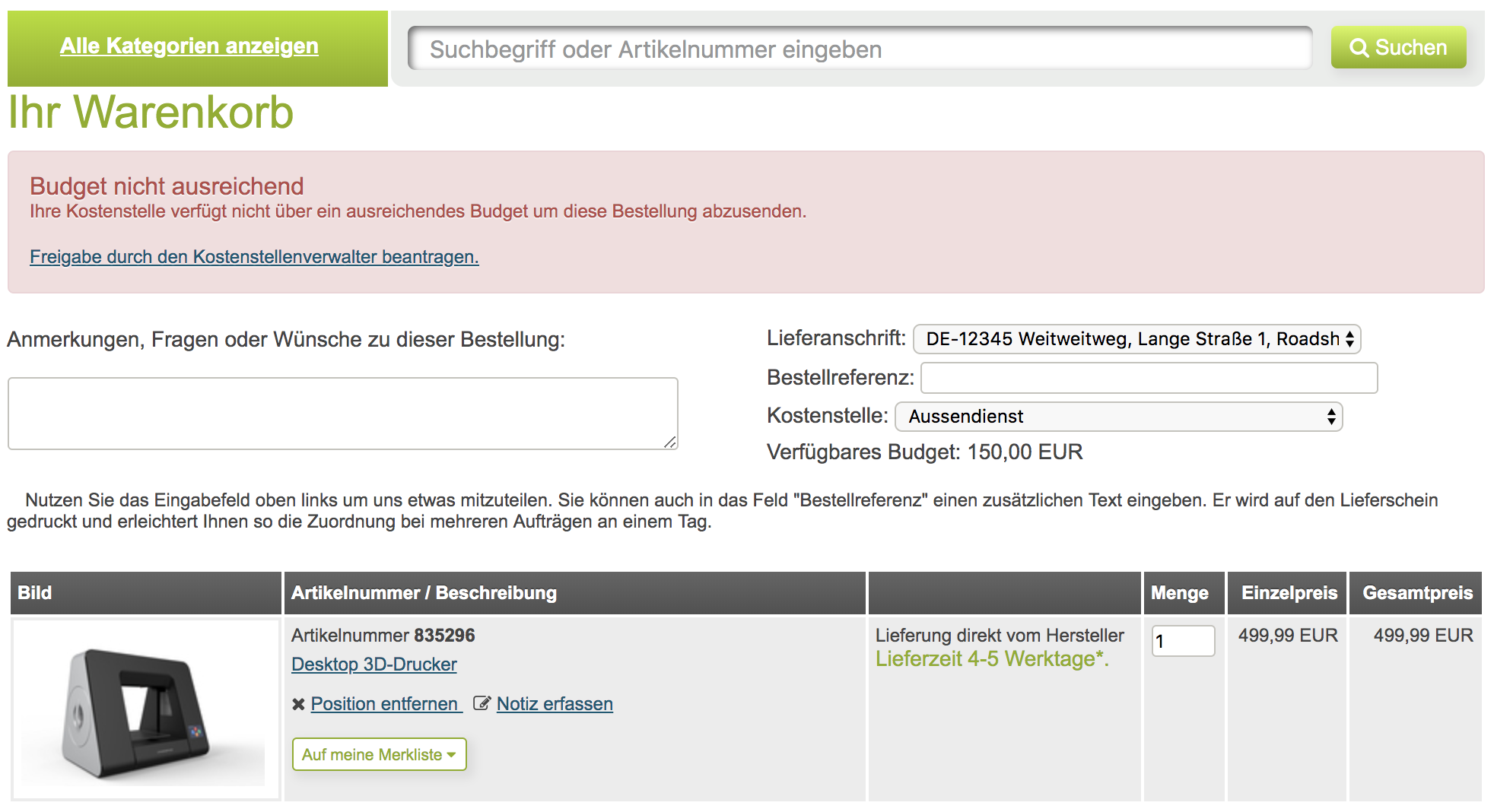This screenshot has height=812, width=1494.
Task: Click the Suchen button
Action: (1398, 47)
